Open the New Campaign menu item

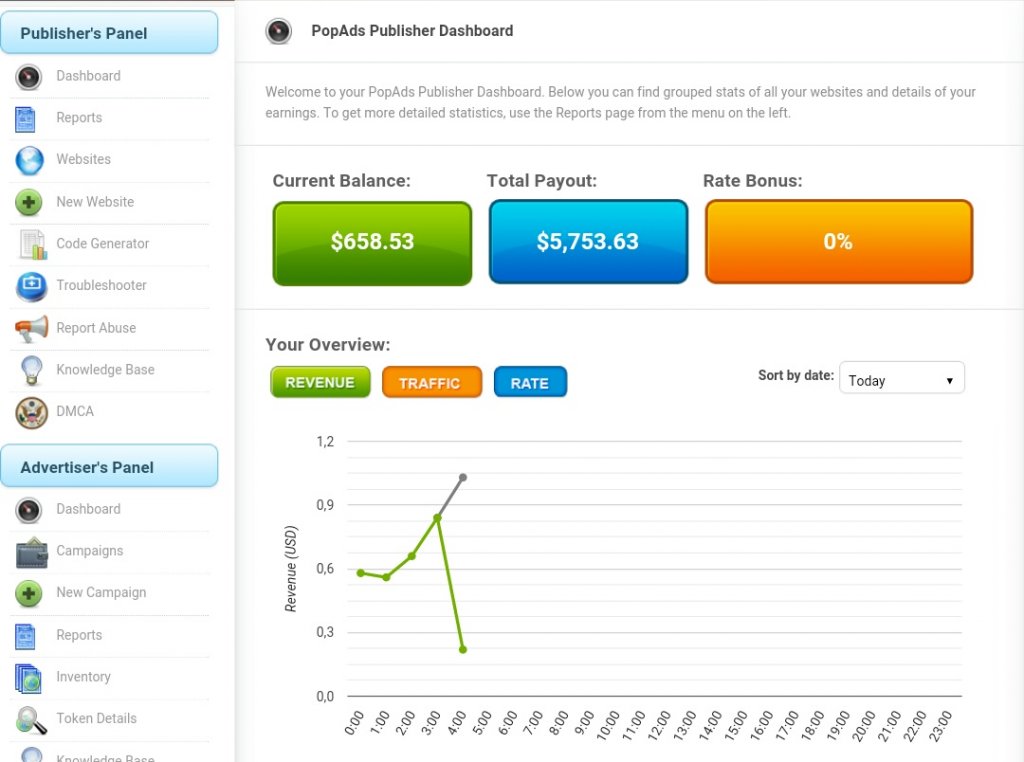[101, 593]
